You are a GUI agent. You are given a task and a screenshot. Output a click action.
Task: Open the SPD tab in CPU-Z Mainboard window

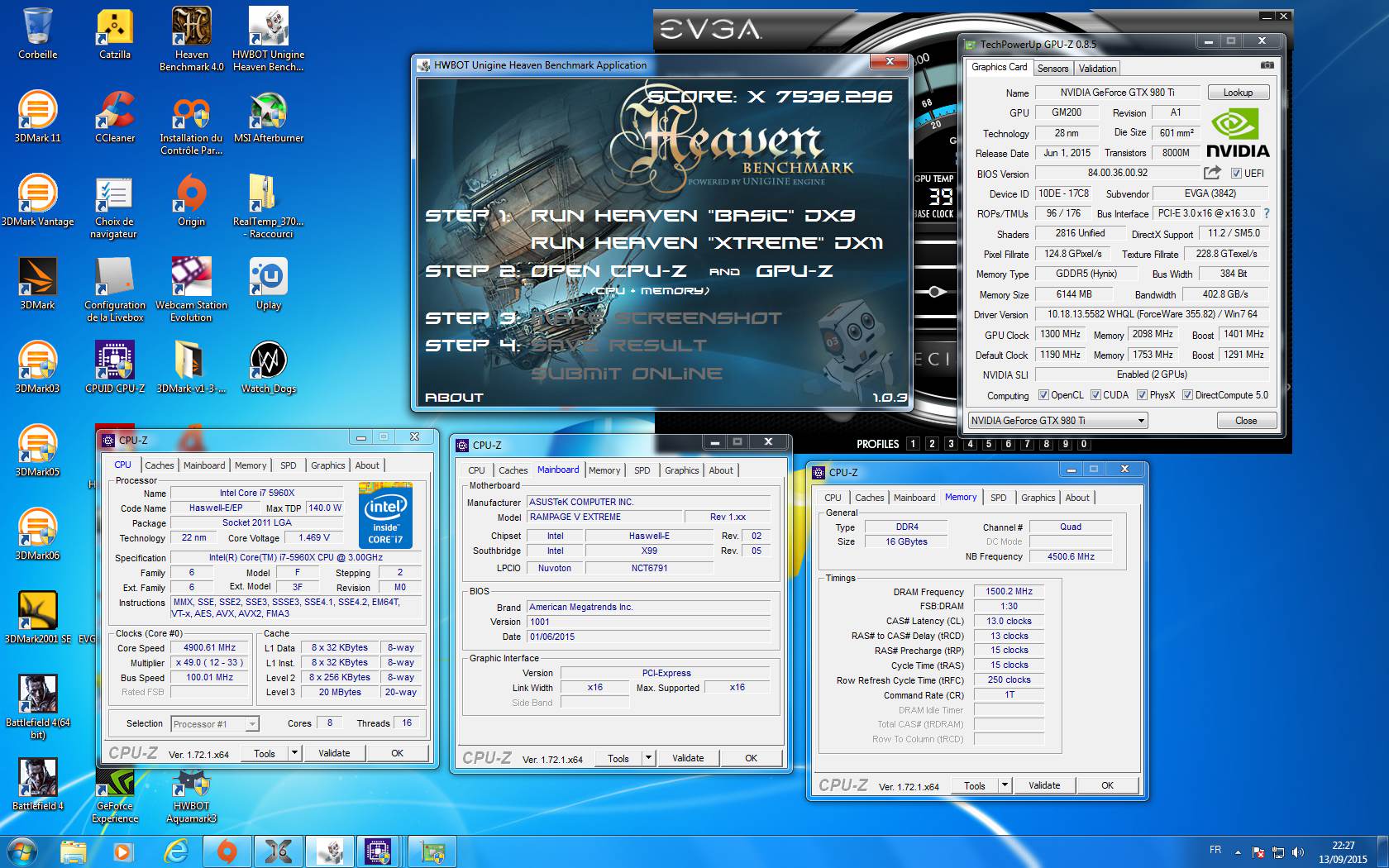coord(642,470)
